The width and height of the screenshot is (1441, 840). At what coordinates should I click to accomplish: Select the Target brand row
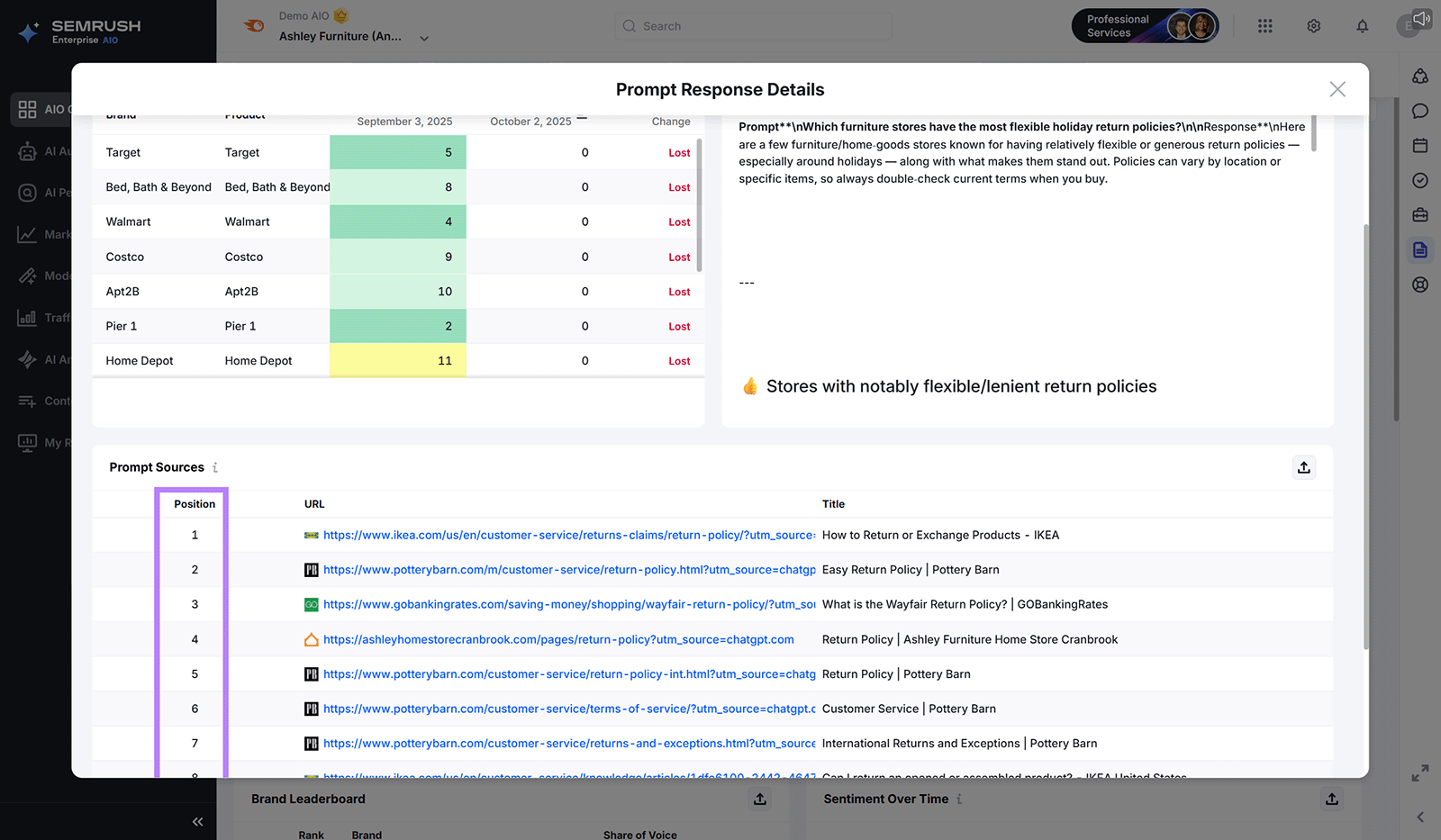(398, 152)
